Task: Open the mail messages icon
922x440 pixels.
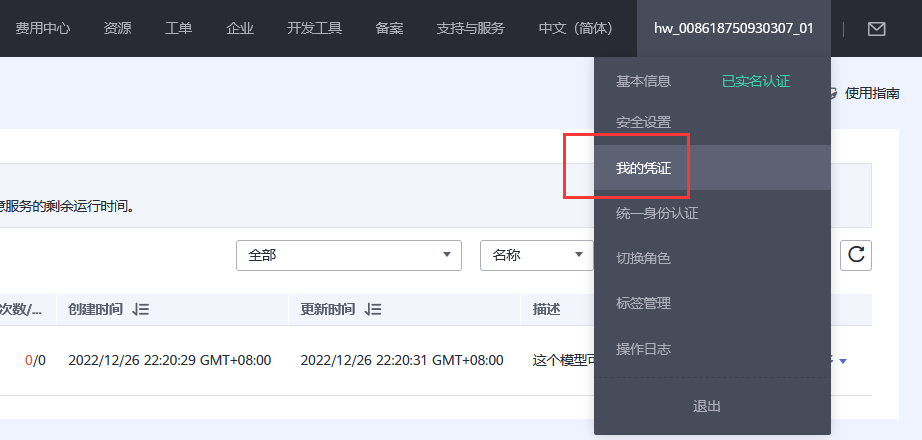Action: click(x=876, y=28)
